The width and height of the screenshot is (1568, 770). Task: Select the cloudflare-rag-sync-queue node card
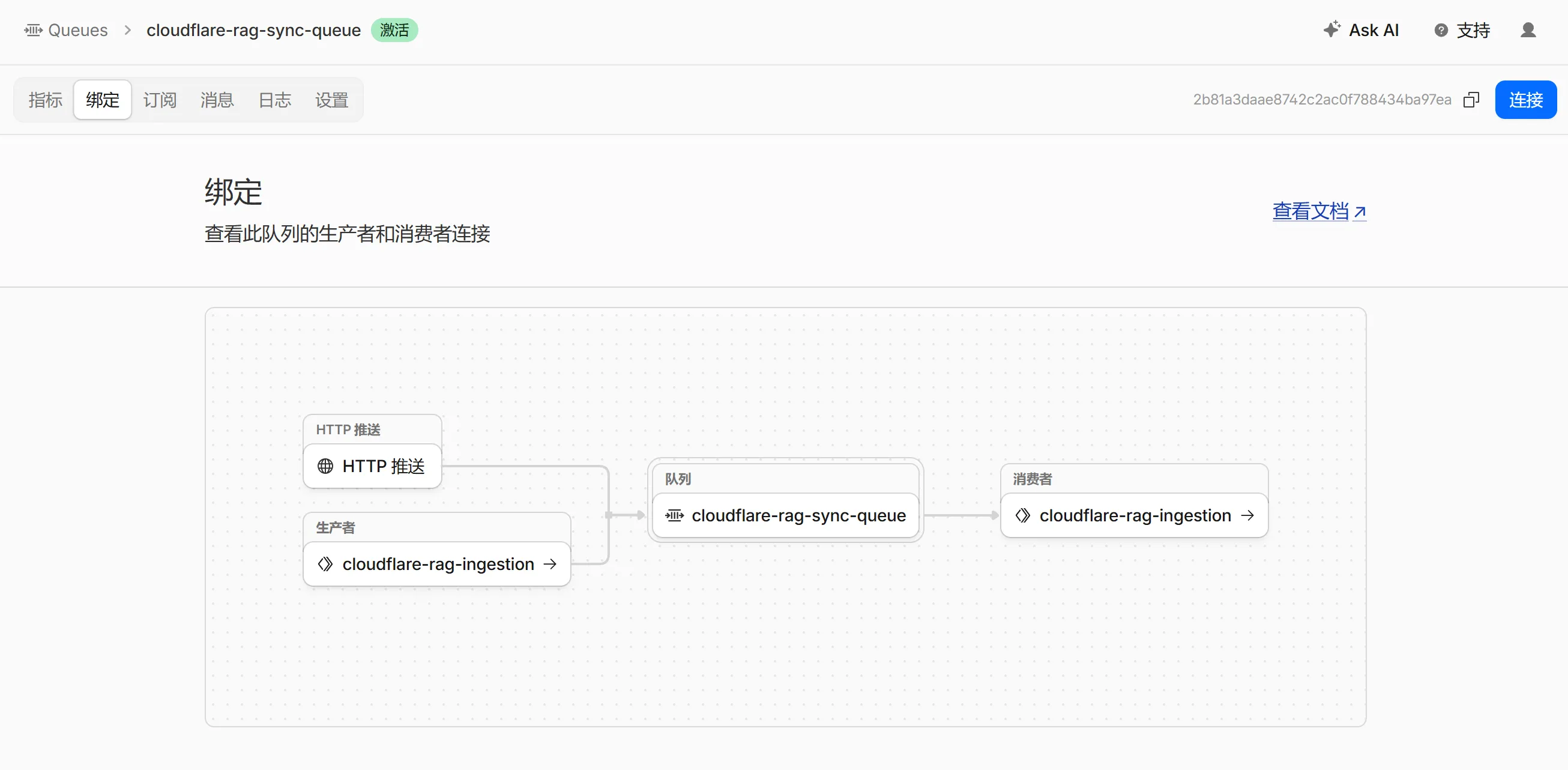pyautogui.click(x=785, y=515)
